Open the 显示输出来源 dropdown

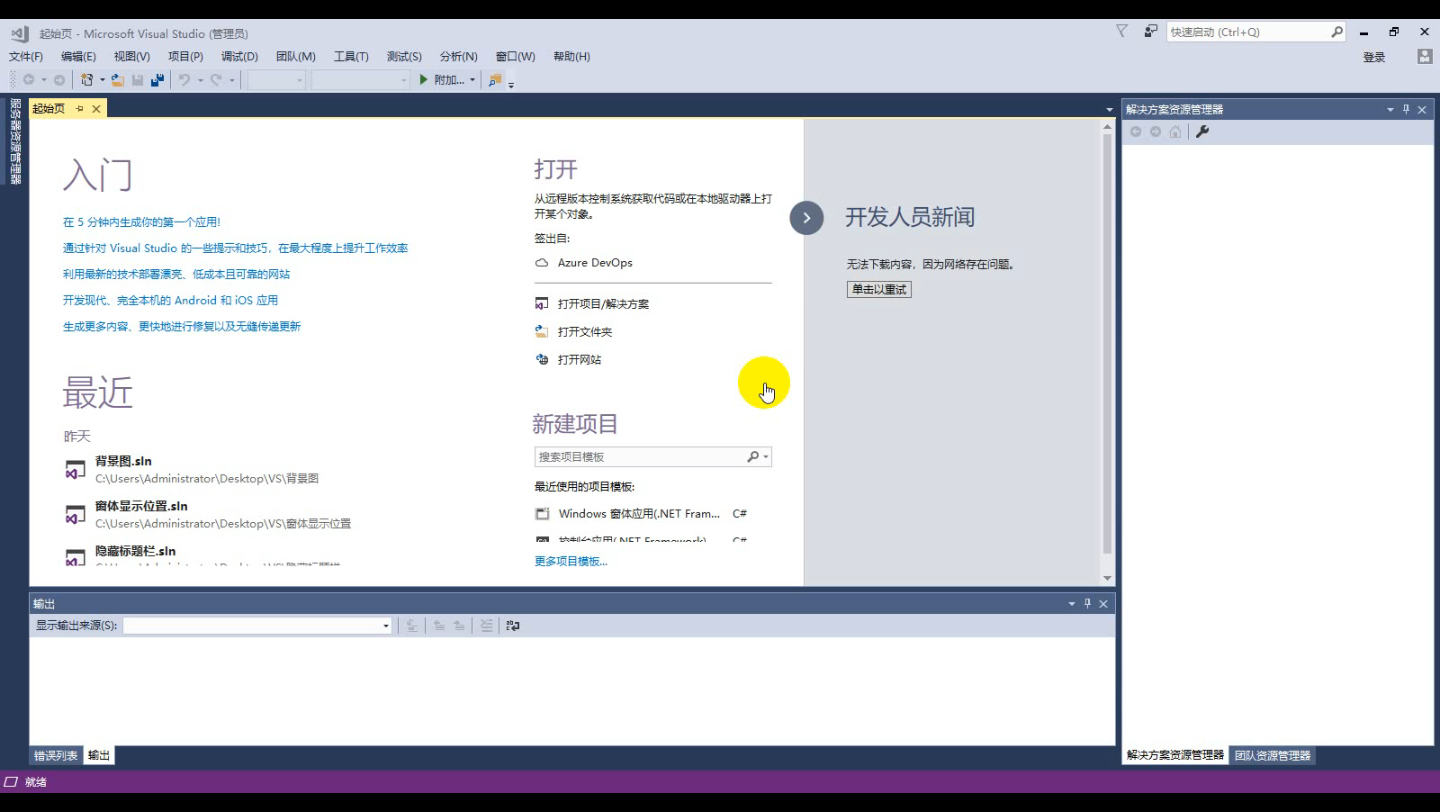[385, 625]
